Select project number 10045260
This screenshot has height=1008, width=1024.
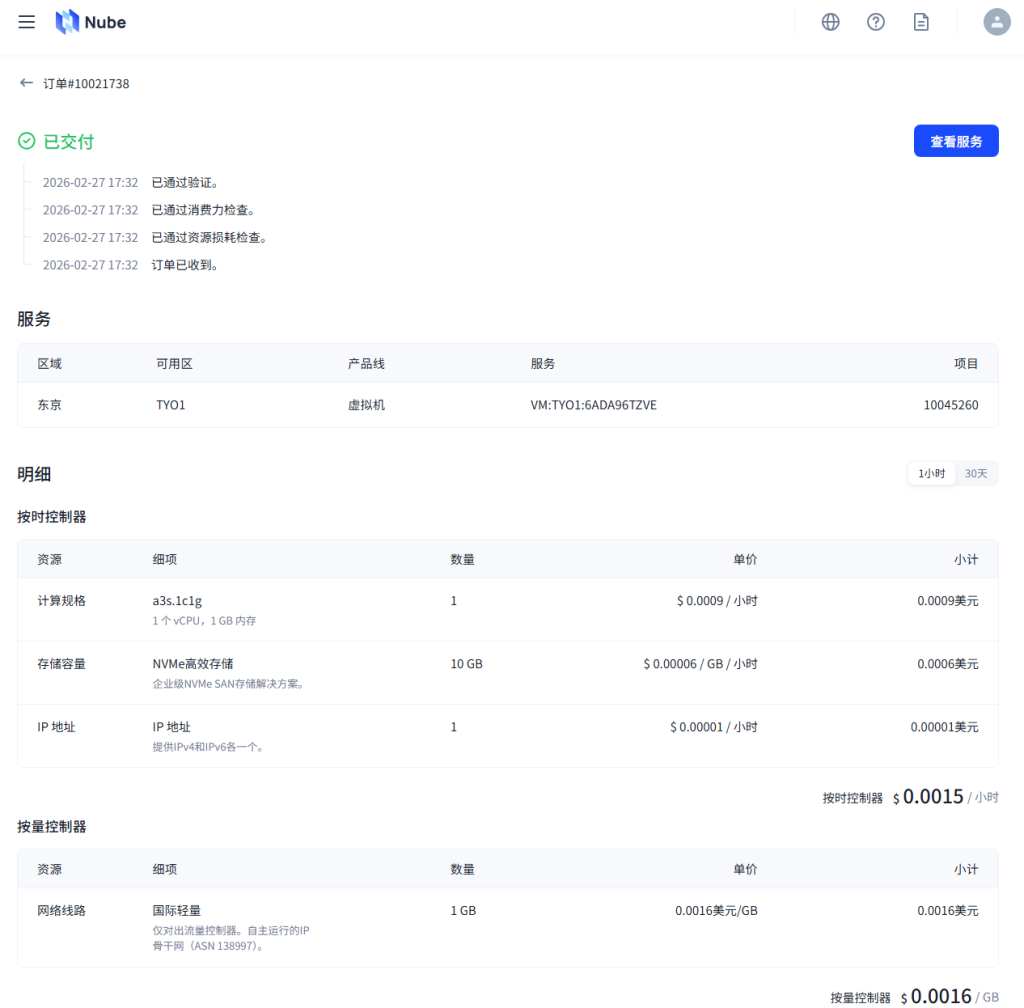point(951,405)
